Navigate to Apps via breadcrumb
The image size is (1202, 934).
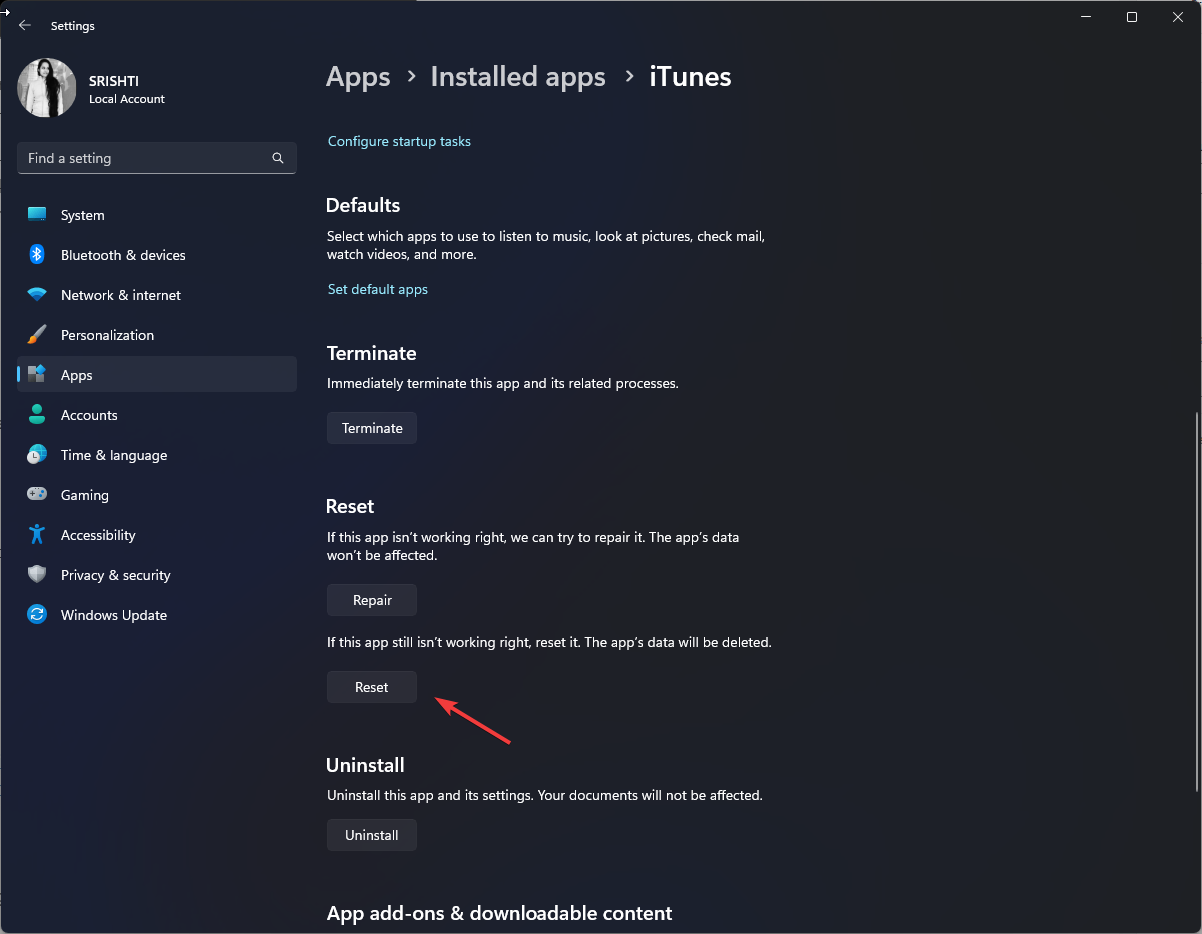[x=358, y=76]
